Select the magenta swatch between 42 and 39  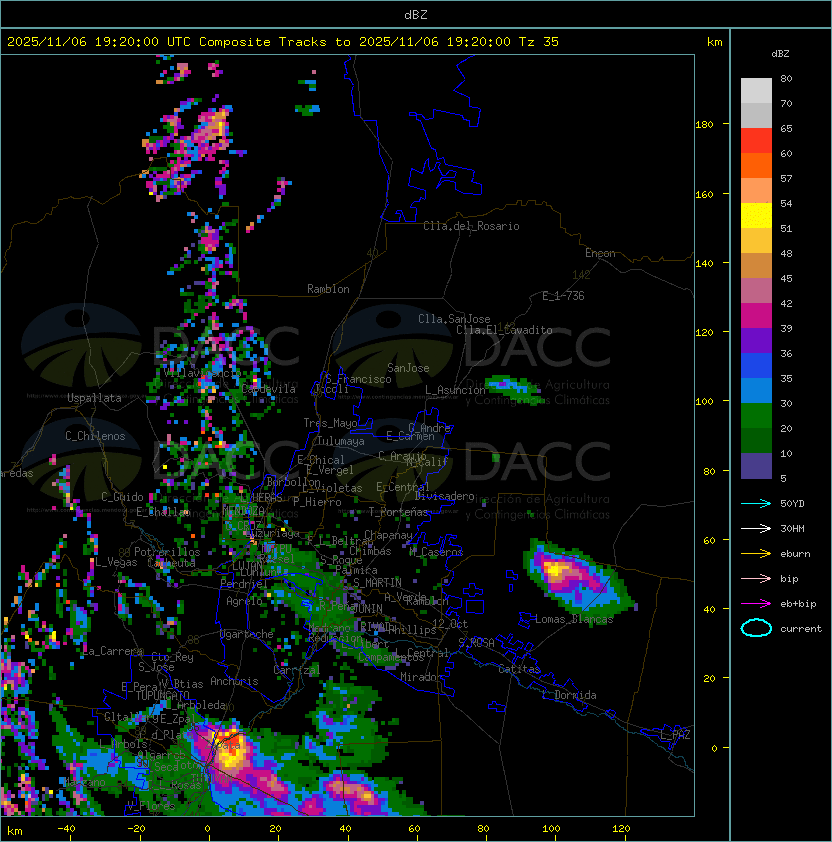[756, 316]
